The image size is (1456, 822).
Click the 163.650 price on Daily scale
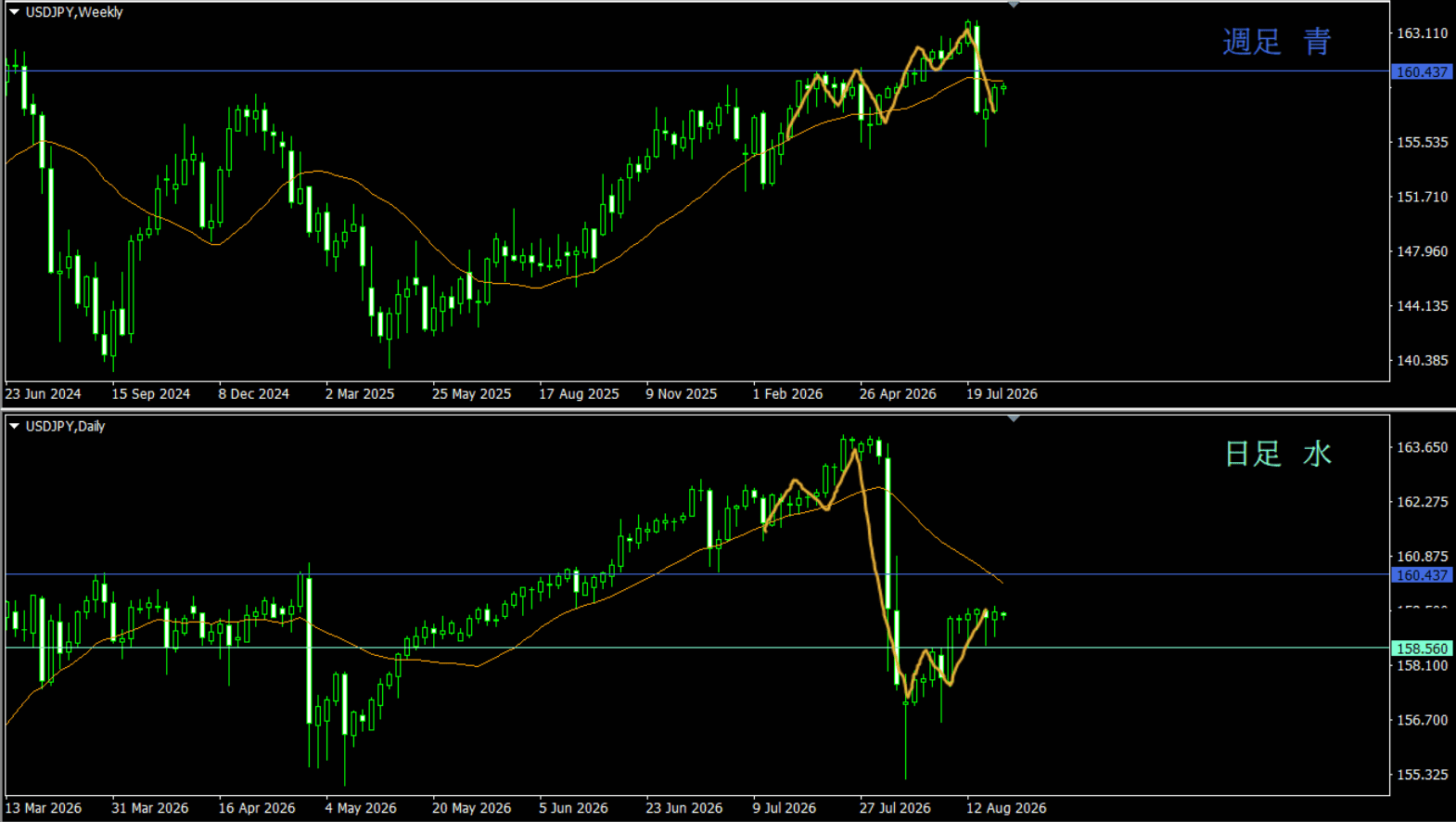click(x=1423, y=447)
